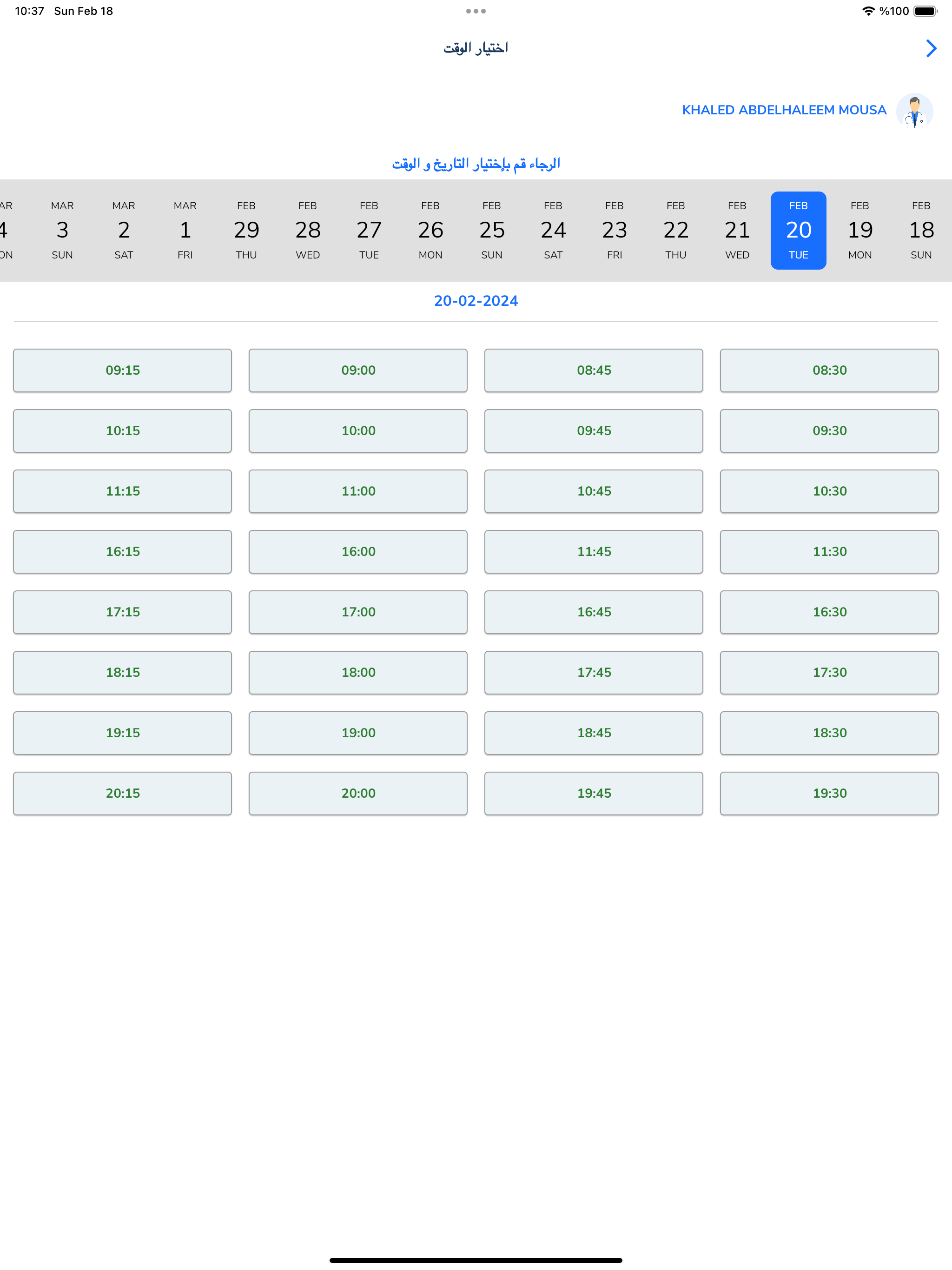This screenshot has width=952, height=1270.
Task: Select date Feb 22 Thursday
Action: click(675, 230)
